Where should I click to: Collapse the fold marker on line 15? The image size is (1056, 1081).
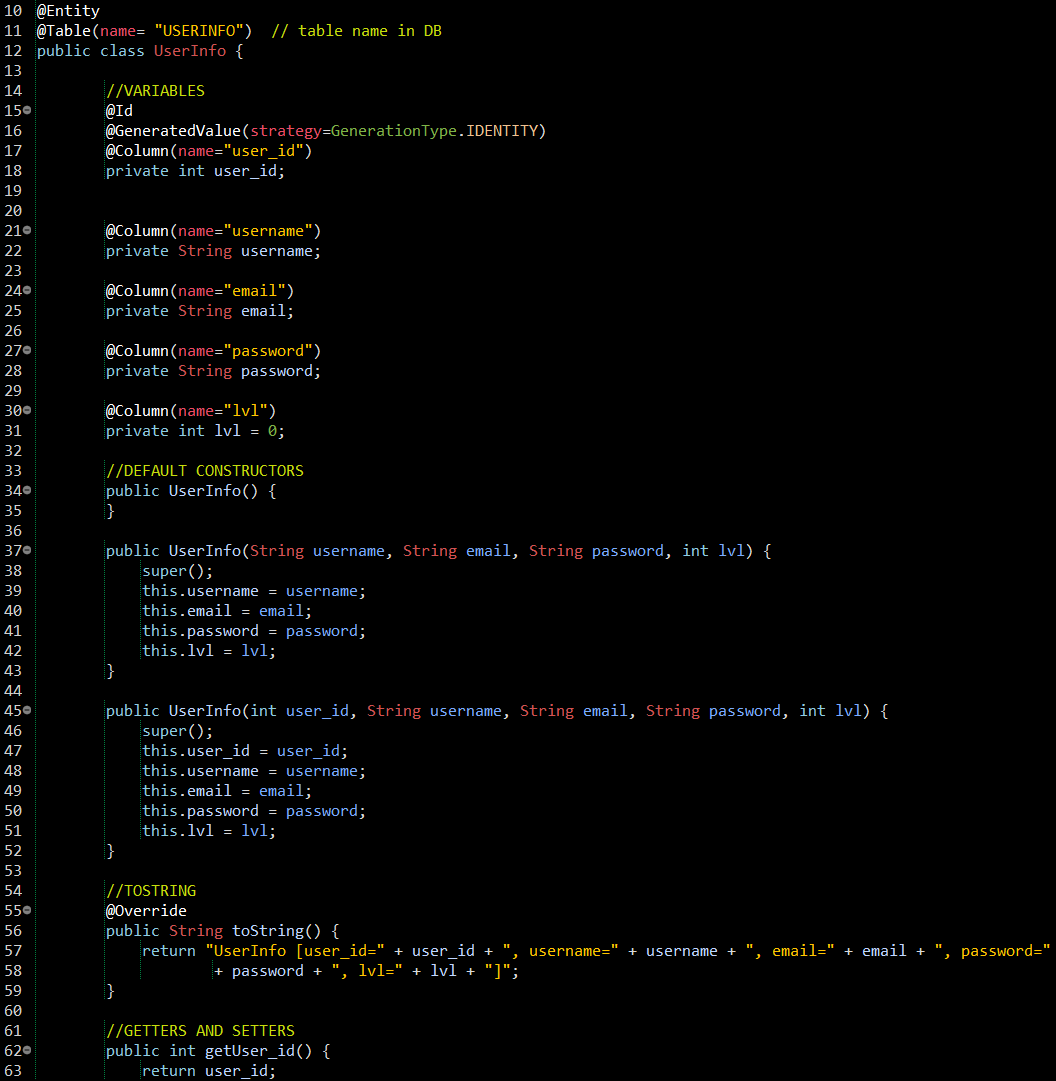[x=27, y=110]
